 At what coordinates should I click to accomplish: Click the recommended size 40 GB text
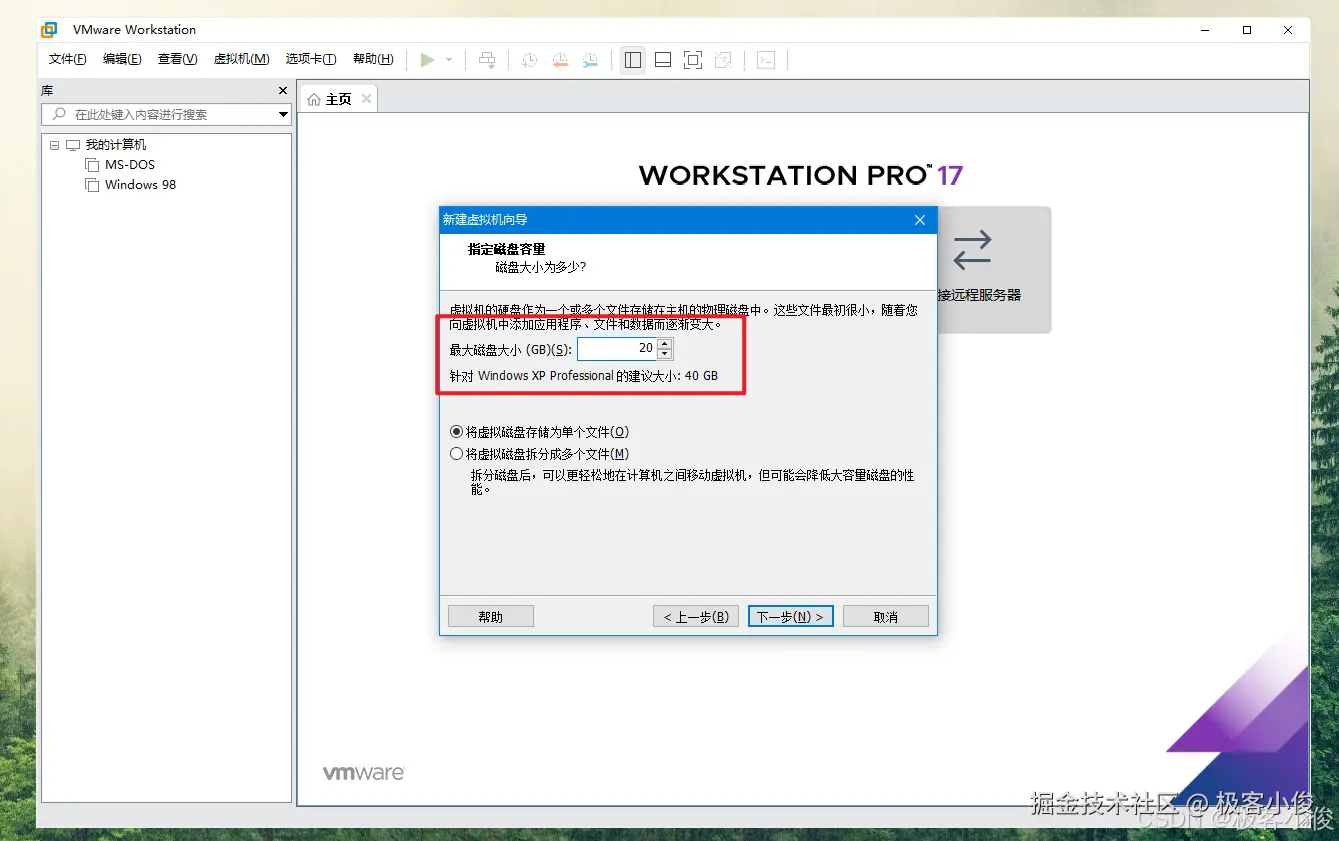(x=583, y=376)
